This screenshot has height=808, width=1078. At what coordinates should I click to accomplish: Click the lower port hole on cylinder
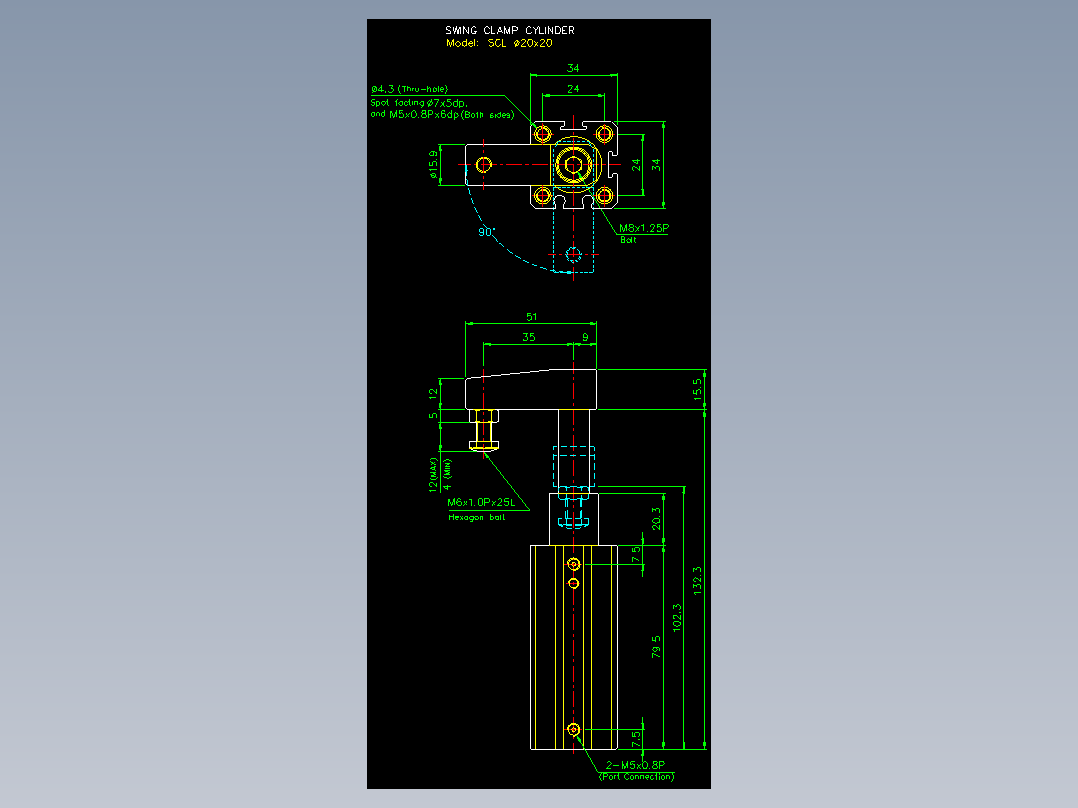573,730
